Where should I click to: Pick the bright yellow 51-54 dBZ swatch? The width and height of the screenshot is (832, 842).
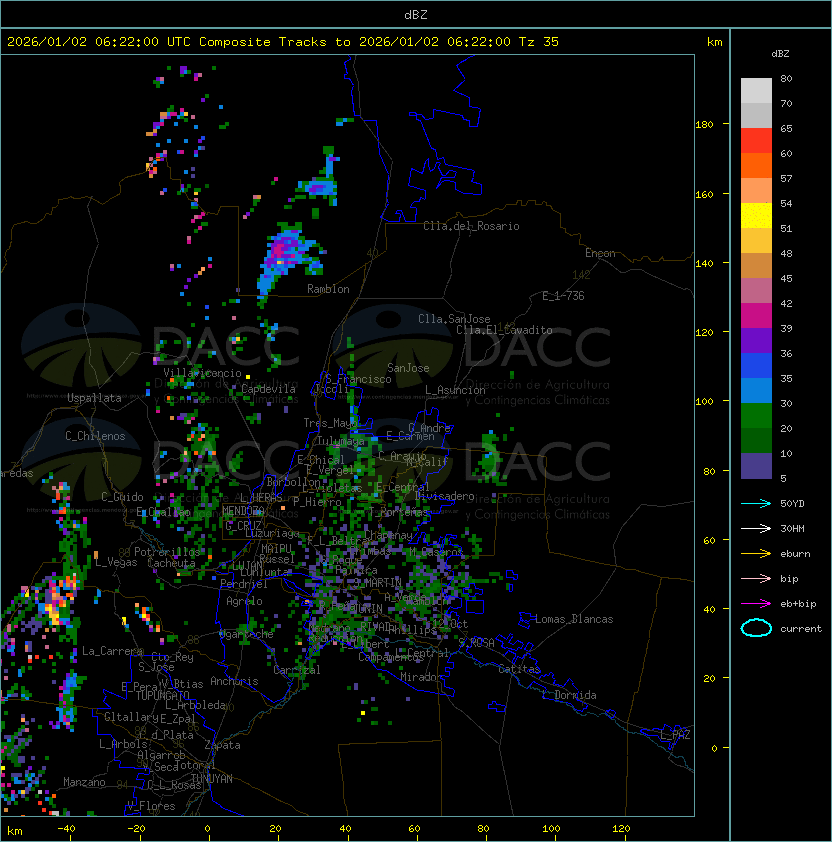pos(756,216)
